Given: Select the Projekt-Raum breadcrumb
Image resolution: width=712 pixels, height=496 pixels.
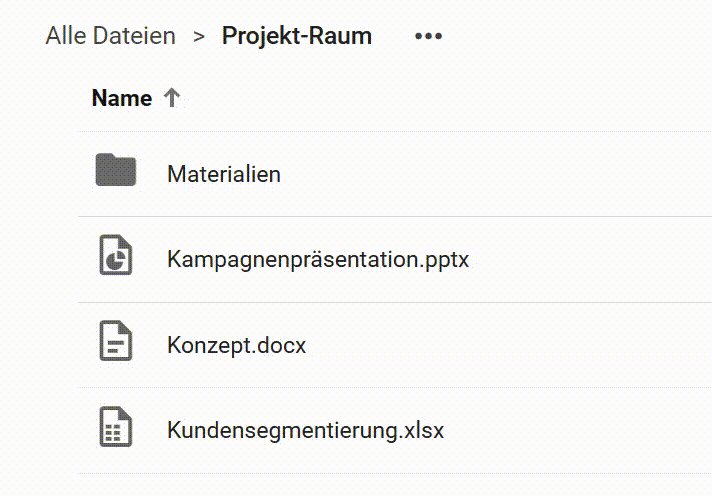Looking at the screenshot, I should pos(297,36).
